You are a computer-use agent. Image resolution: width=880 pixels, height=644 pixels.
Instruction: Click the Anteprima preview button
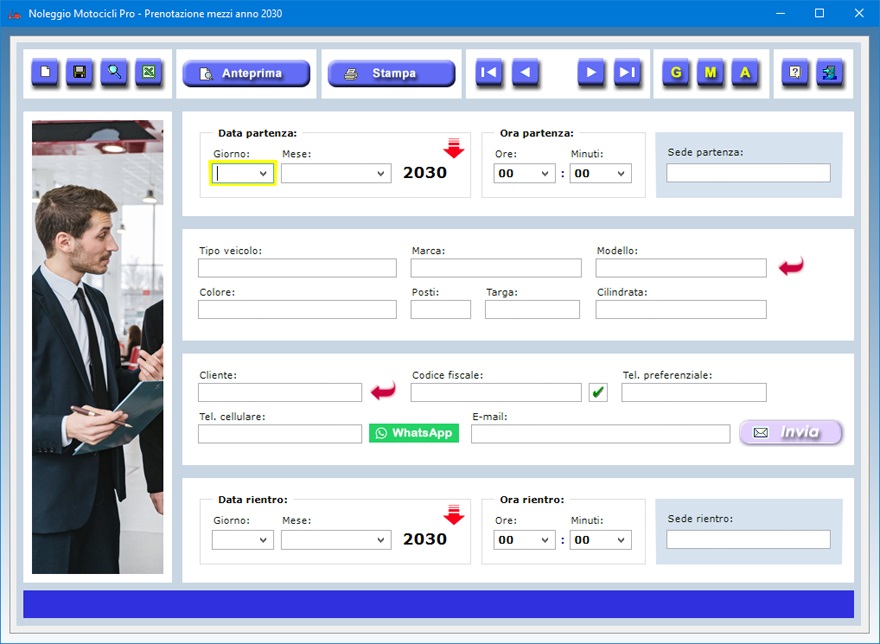246,74
